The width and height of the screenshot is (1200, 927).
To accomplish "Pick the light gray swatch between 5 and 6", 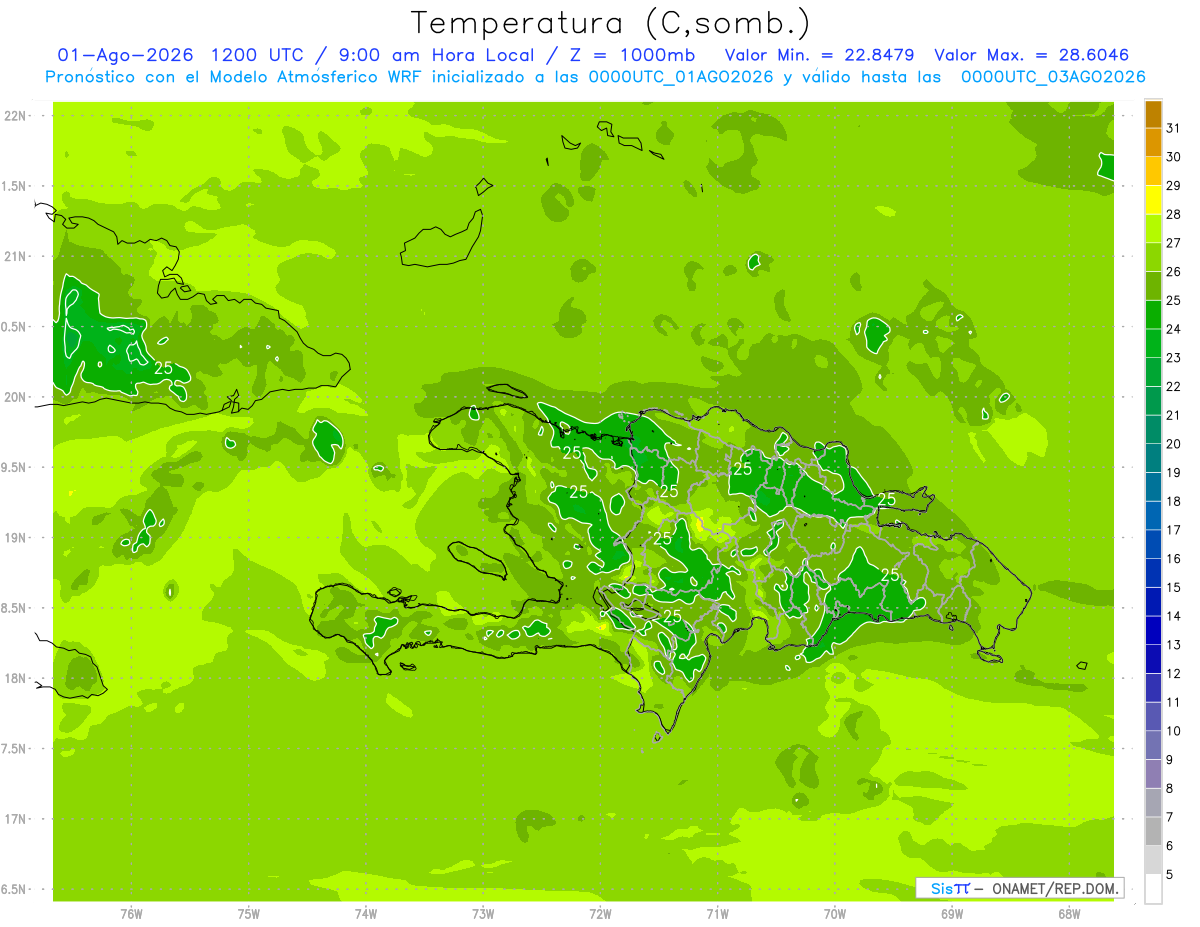I will (1153, 860).
